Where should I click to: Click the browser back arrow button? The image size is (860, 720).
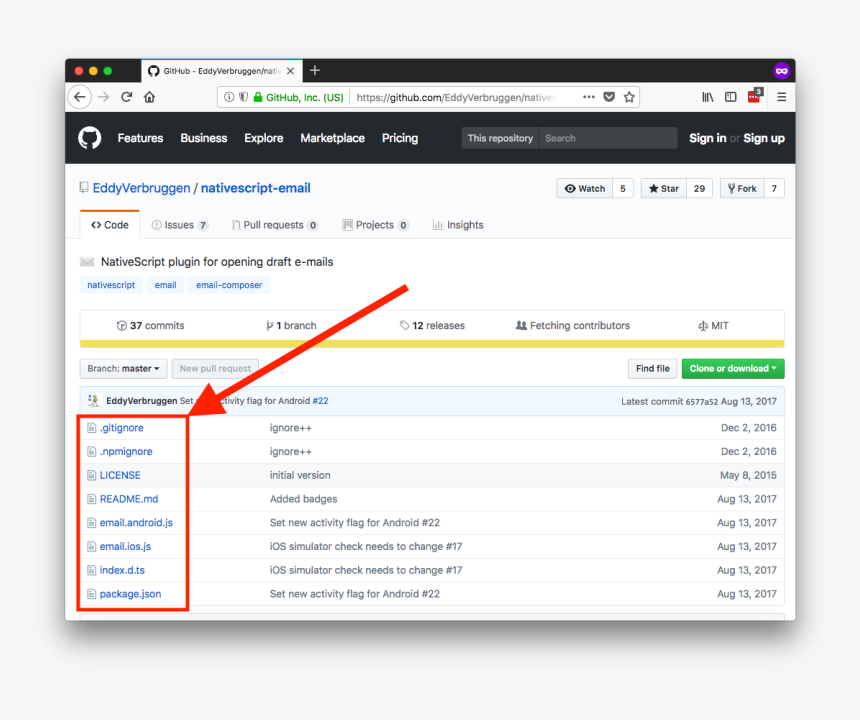pyautogui.click(x=80, y=97)
